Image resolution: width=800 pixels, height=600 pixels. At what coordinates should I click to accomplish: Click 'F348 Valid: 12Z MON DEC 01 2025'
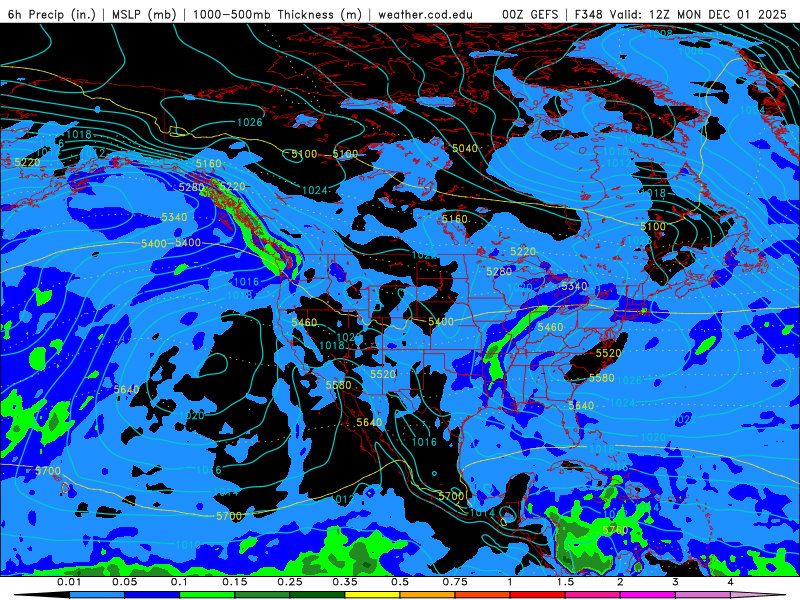(681, 14)
